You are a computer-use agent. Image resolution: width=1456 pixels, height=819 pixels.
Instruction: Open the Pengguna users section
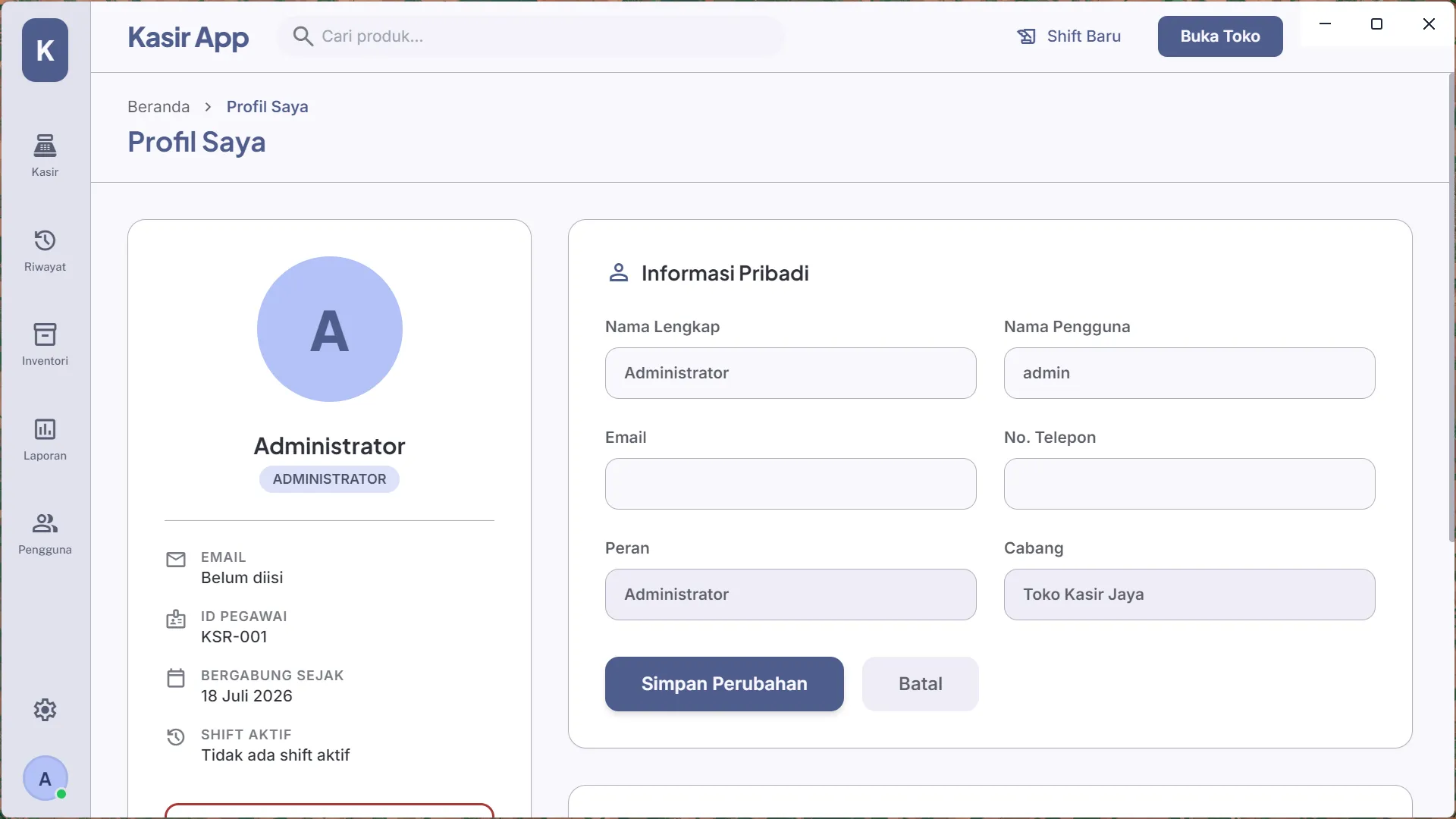45,533
